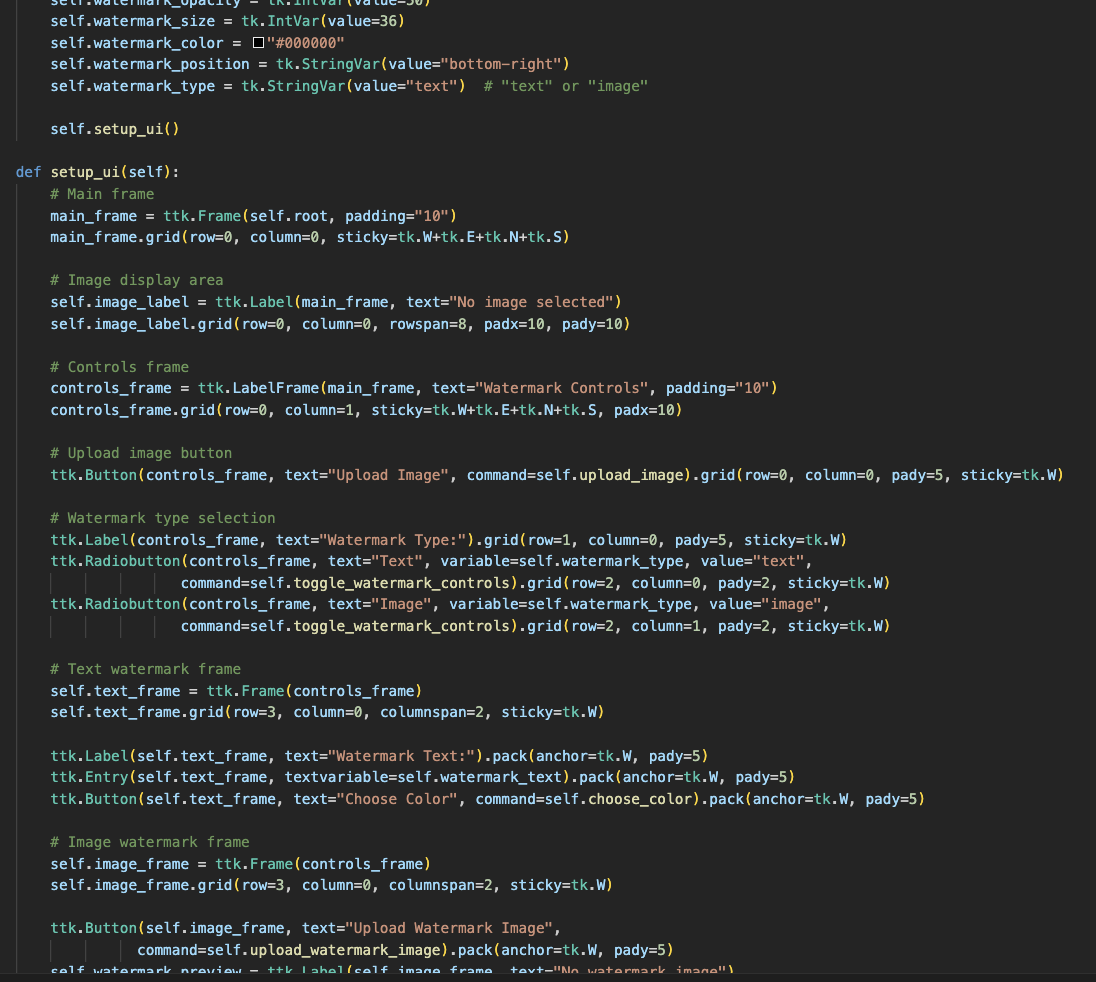Click the 'self.setup_ui()' call line

(x=115, y=129)
